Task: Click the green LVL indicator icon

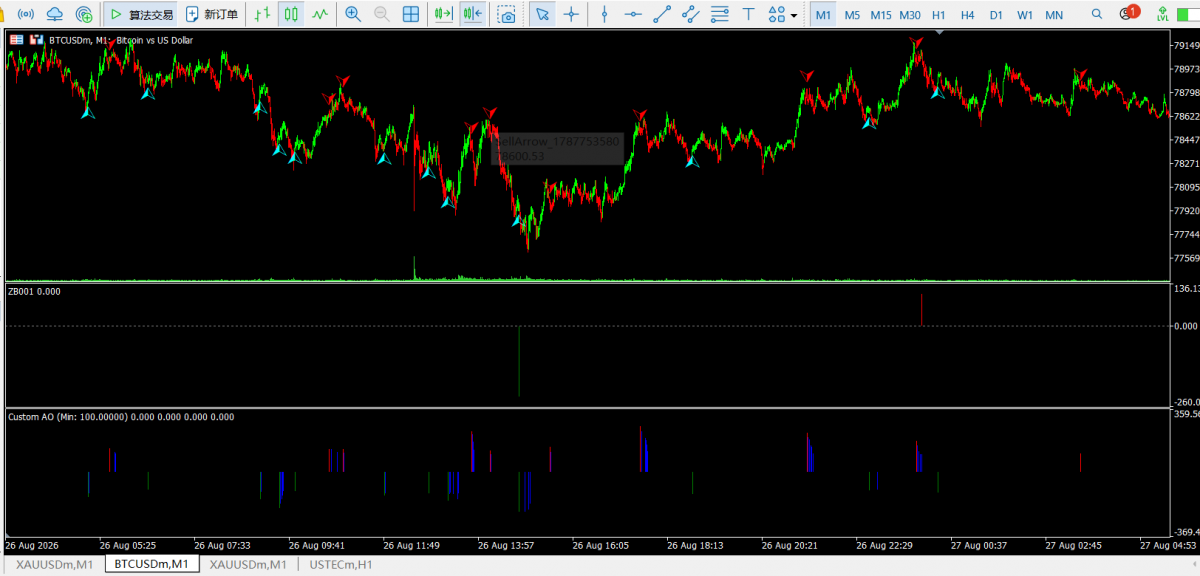Action: [x=1161, y=15]
